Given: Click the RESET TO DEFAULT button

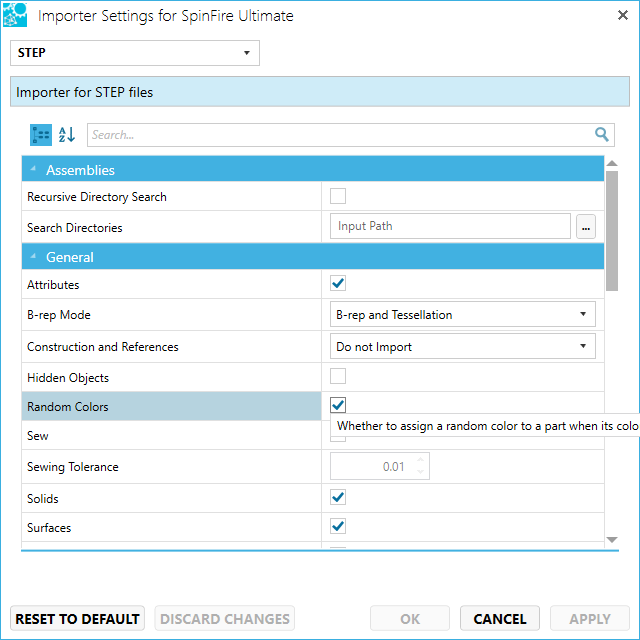Looking at the screenshot, I should pyautogui.click(x=78, y=618).
